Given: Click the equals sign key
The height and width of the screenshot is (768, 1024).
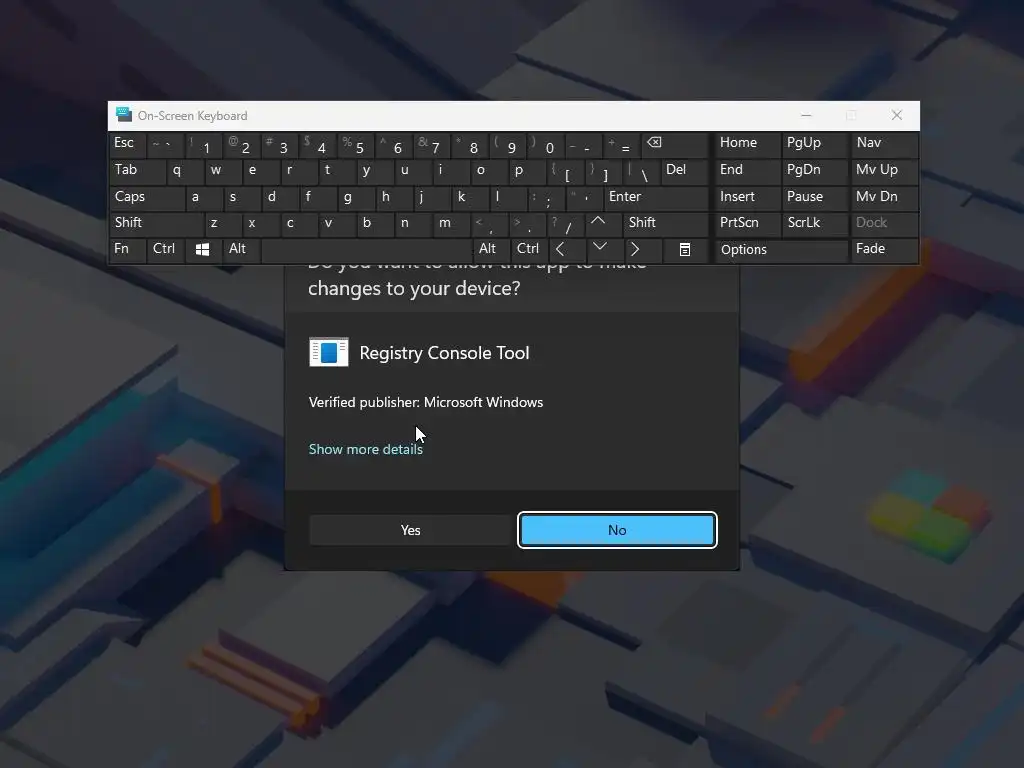Looking at the screenshot, I should click(622, 145).
